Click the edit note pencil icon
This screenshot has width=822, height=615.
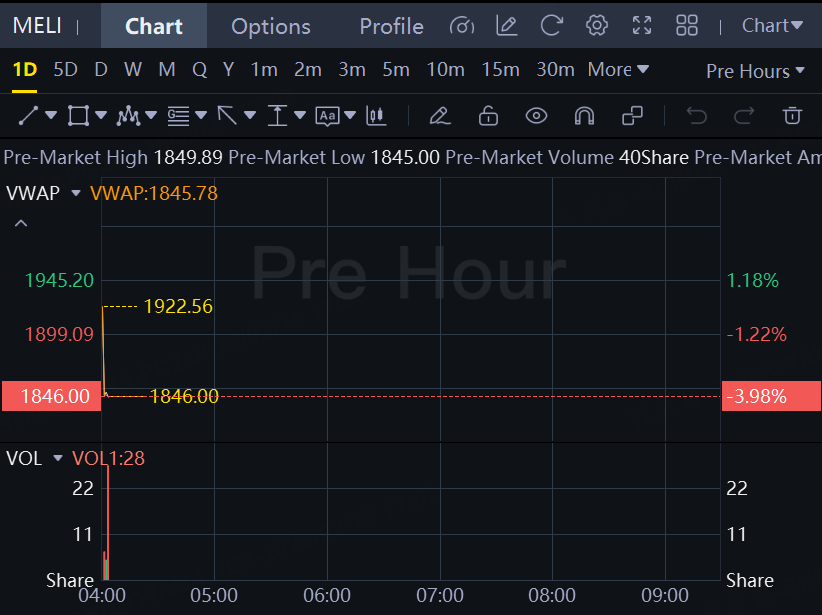click(x=507, y=26)
